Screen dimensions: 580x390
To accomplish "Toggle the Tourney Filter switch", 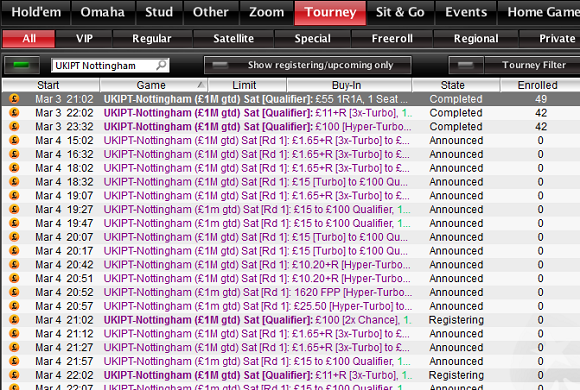I will click(466, 65).
